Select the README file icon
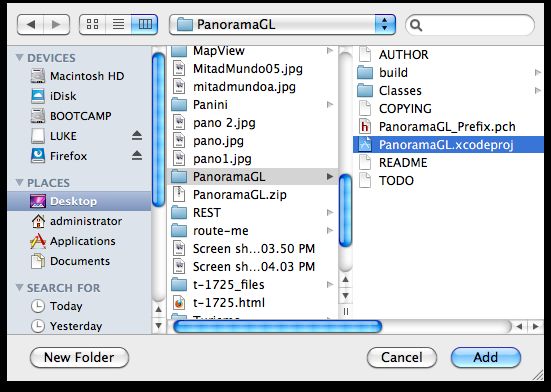Screen dimensions: 551x392 click(365, 163)
